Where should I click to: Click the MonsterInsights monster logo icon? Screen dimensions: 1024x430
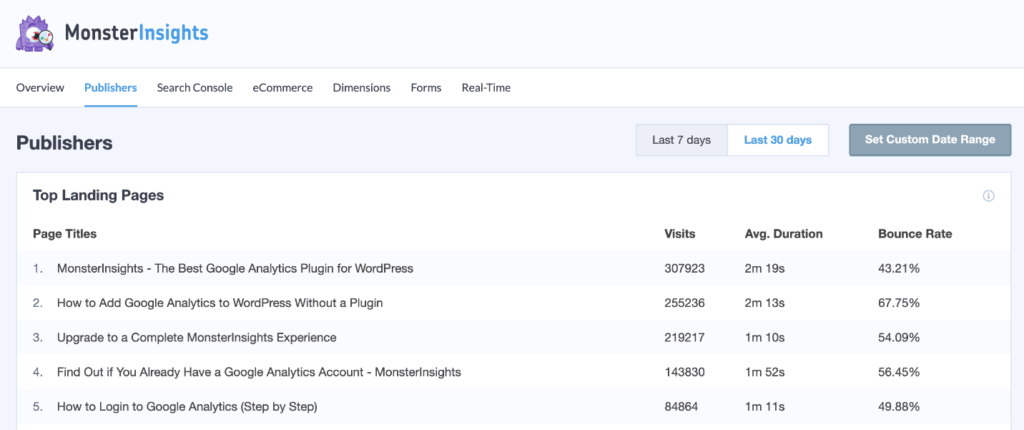click(37, 33)
